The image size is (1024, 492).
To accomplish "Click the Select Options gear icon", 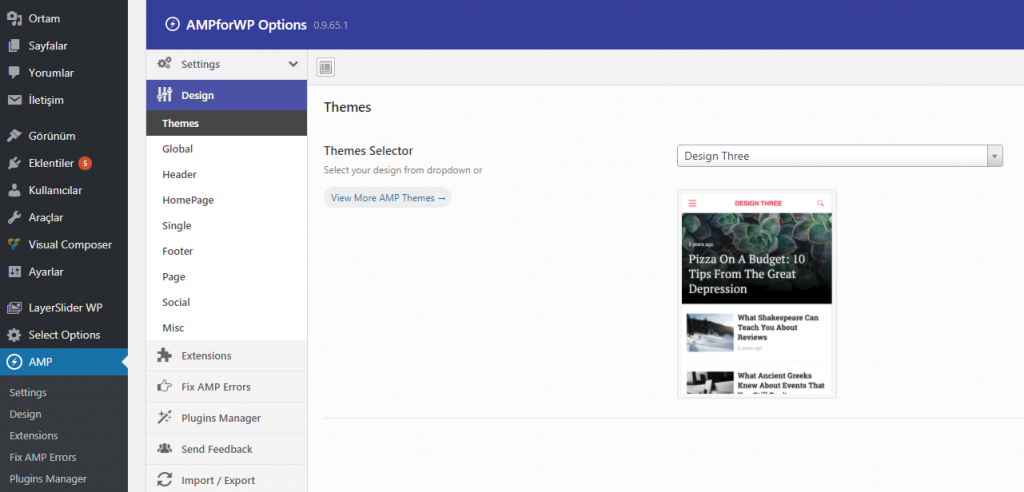I will (14, 335).
